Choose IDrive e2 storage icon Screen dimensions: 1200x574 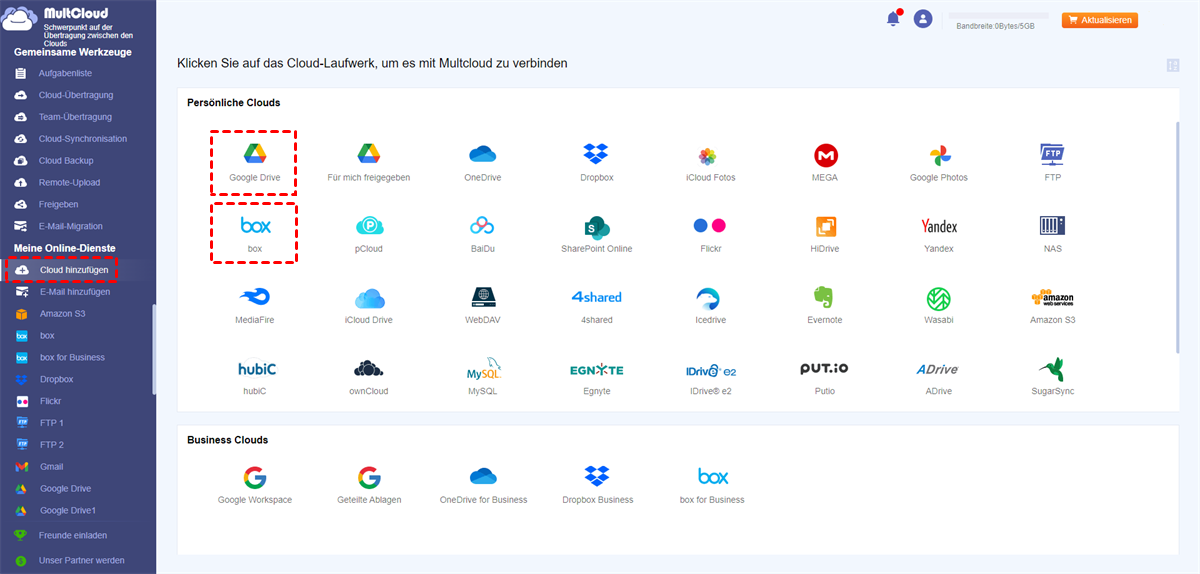[x=710, y=370]
